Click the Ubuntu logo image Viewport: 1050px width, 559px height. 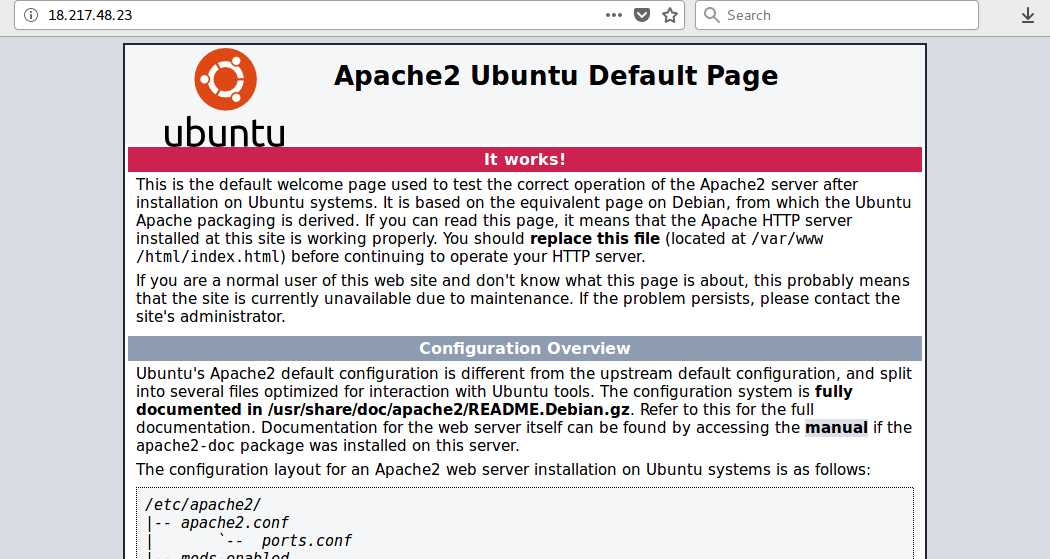tap(224, 97)
